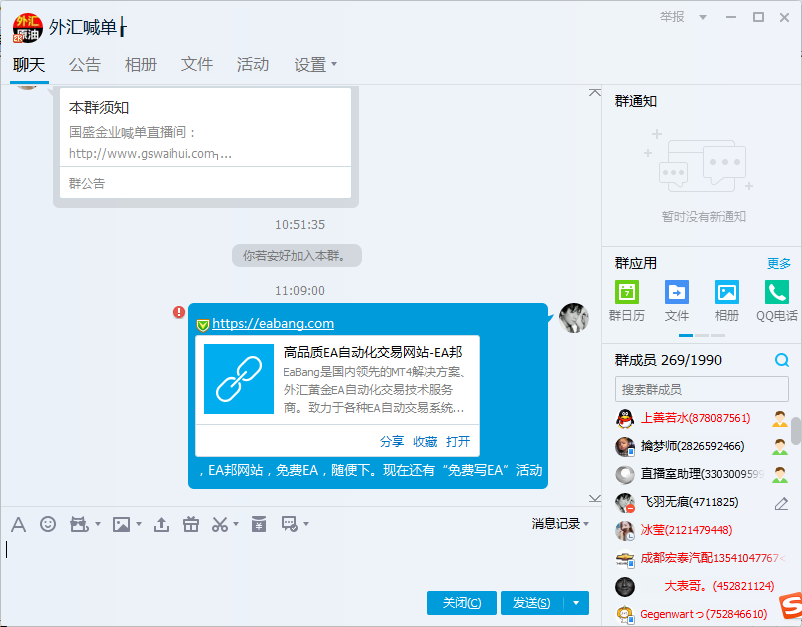Click the message input text area

point(299,562)
